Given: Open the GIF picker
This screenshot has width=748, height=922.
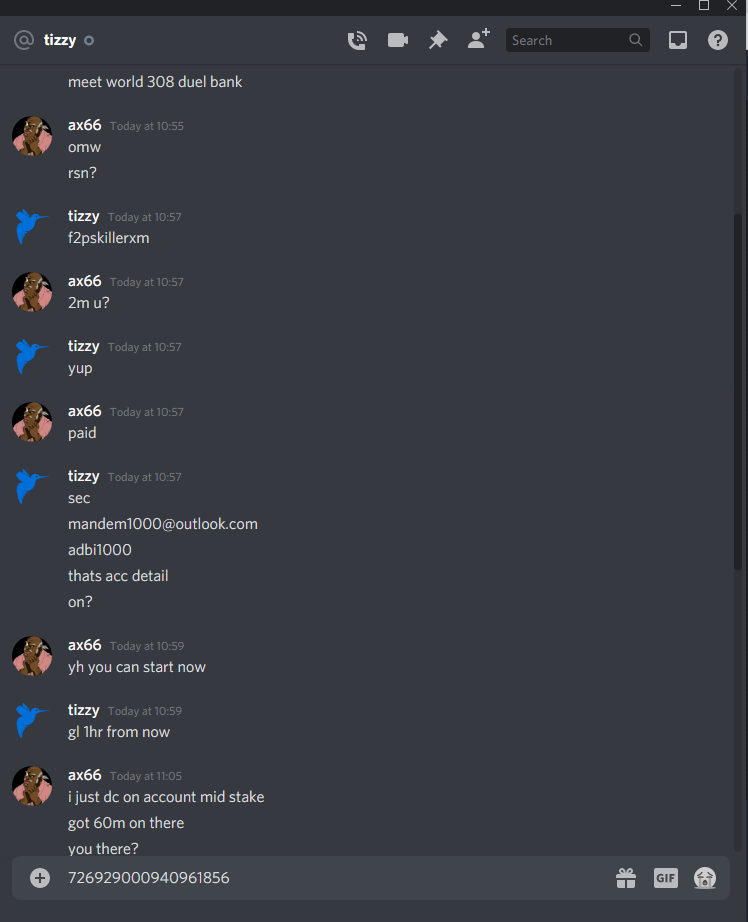Looking at the screenshot, I should coord(666,878).
